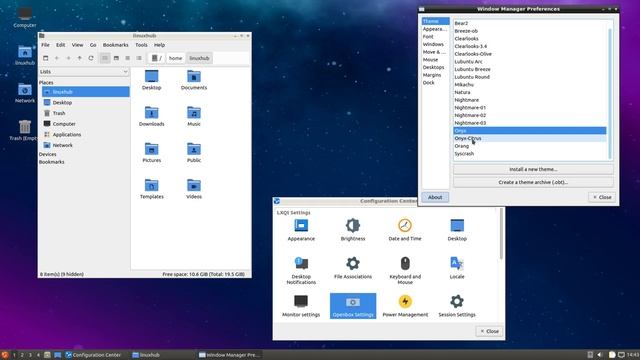Click the Go Up arrow in file manager toolbar
This screenshot has width=640, height=360.
80,58
